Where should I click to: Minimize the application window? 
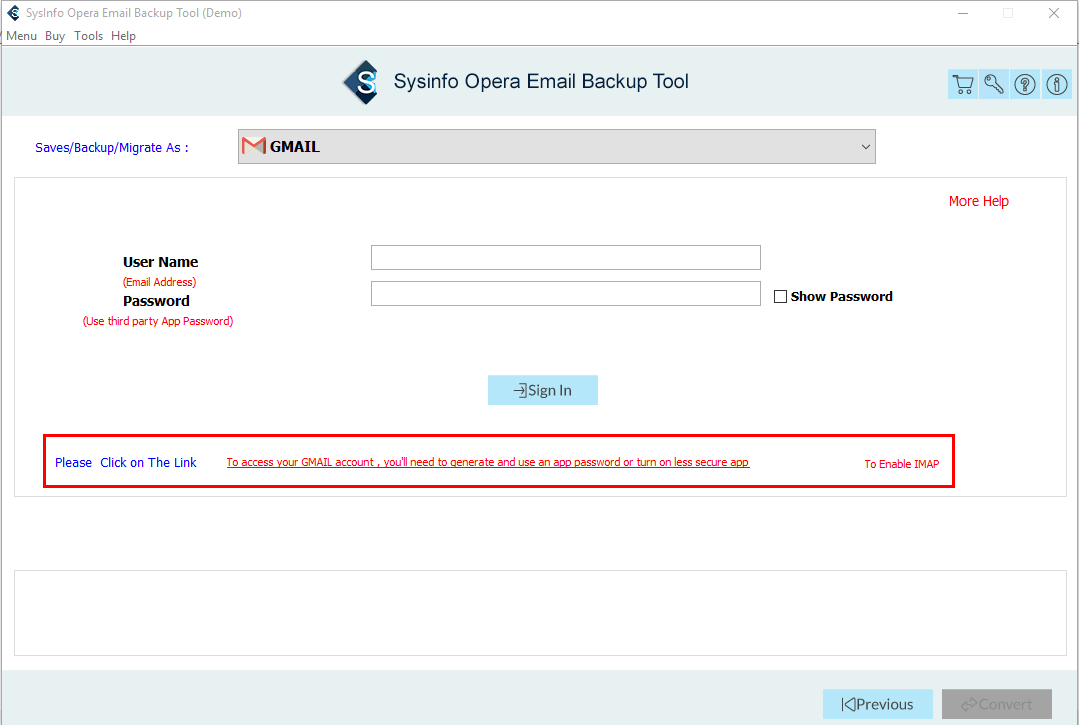pos(963,13)
